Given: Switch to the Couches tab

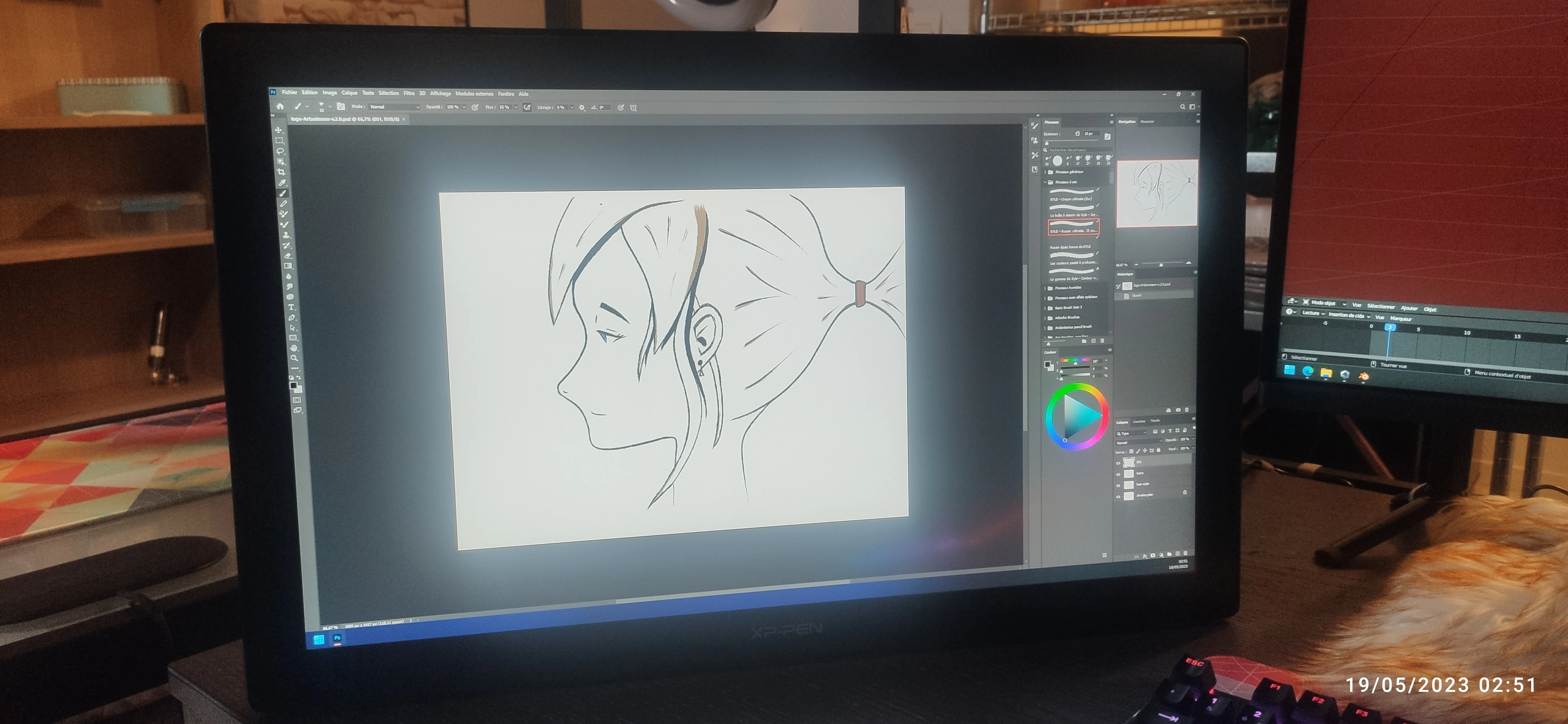Looking at the screenshot, I should pyautogui.click(x=1139, y=421).
